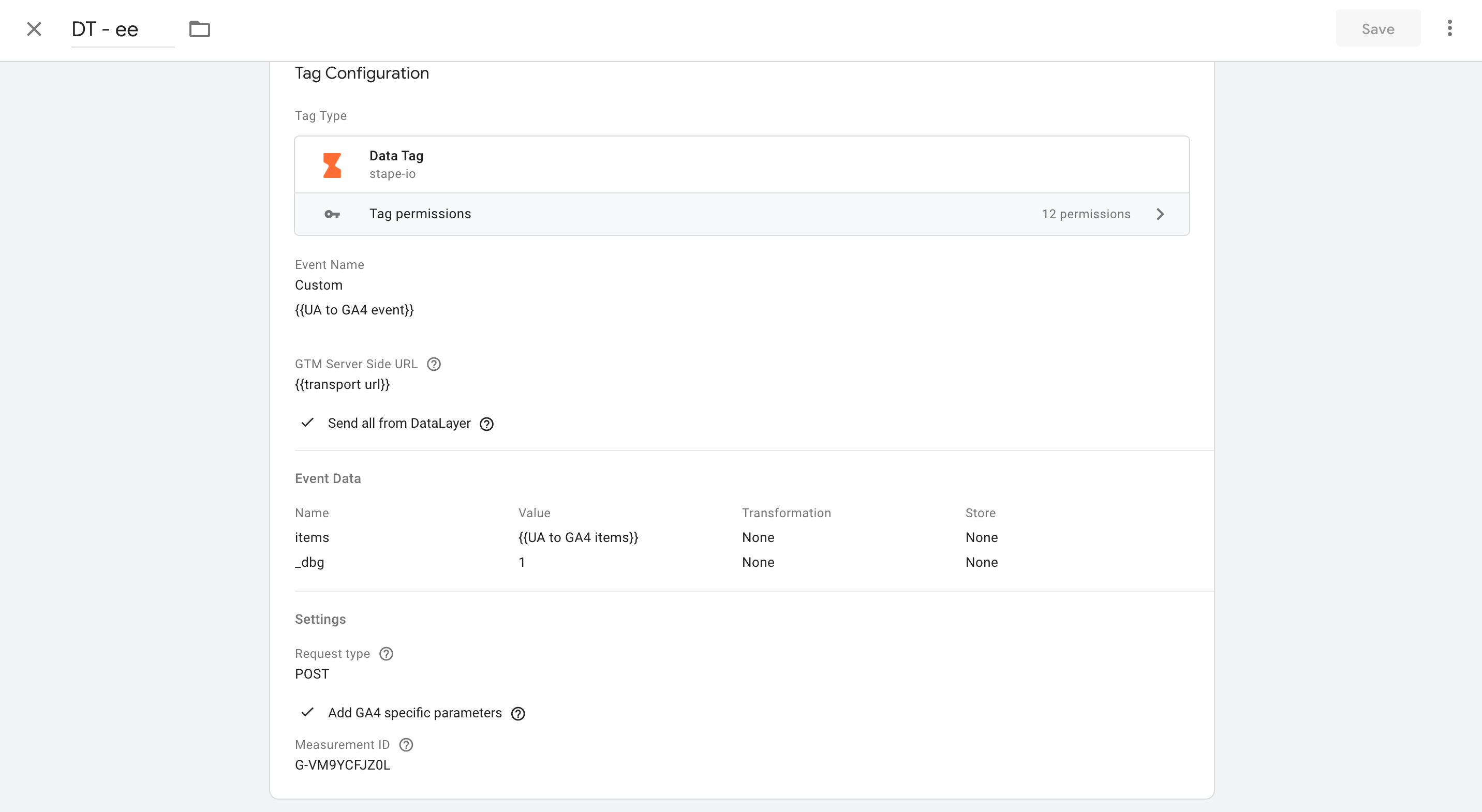The width and height of the screenshot is (1482, 812).
Task: Expand the Tag permissions chevron
Action: tap(1160, 215)
